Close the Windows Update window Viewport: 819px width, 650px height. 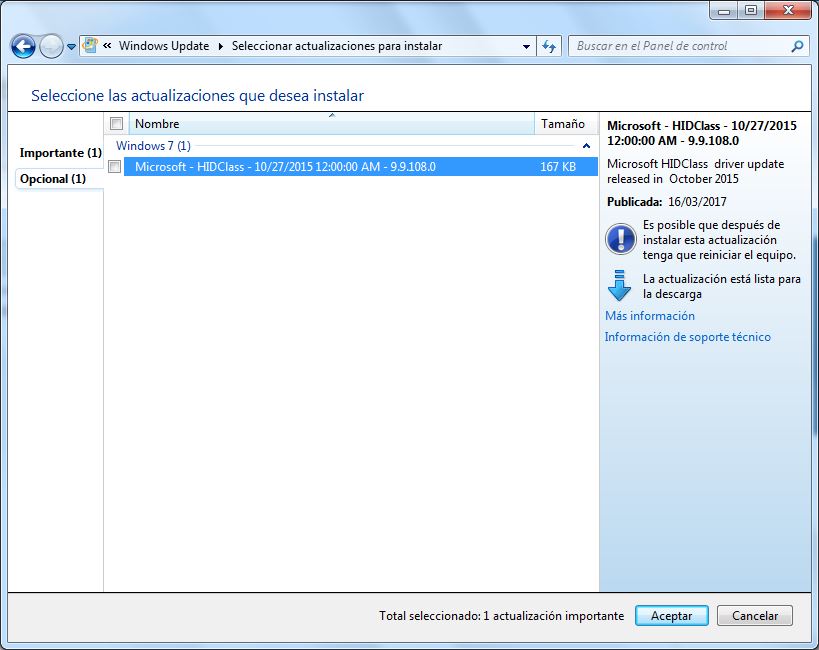click(x=788, y=10)
